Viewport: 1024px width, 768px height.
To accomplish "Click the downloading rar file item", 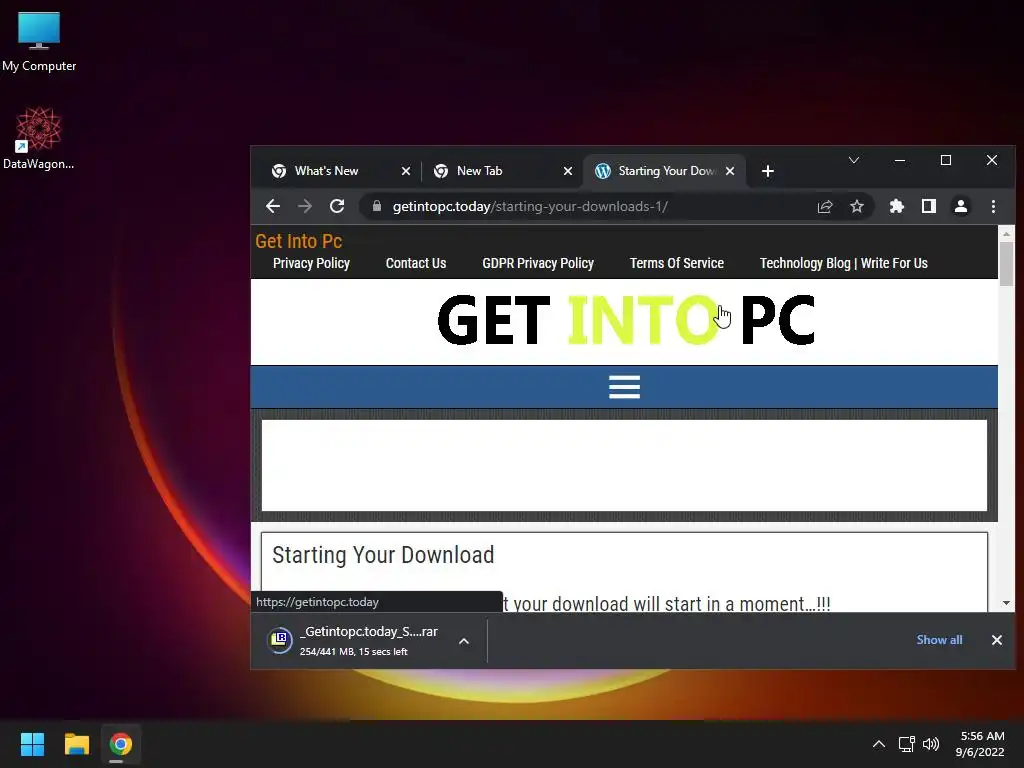I will 368,641.
